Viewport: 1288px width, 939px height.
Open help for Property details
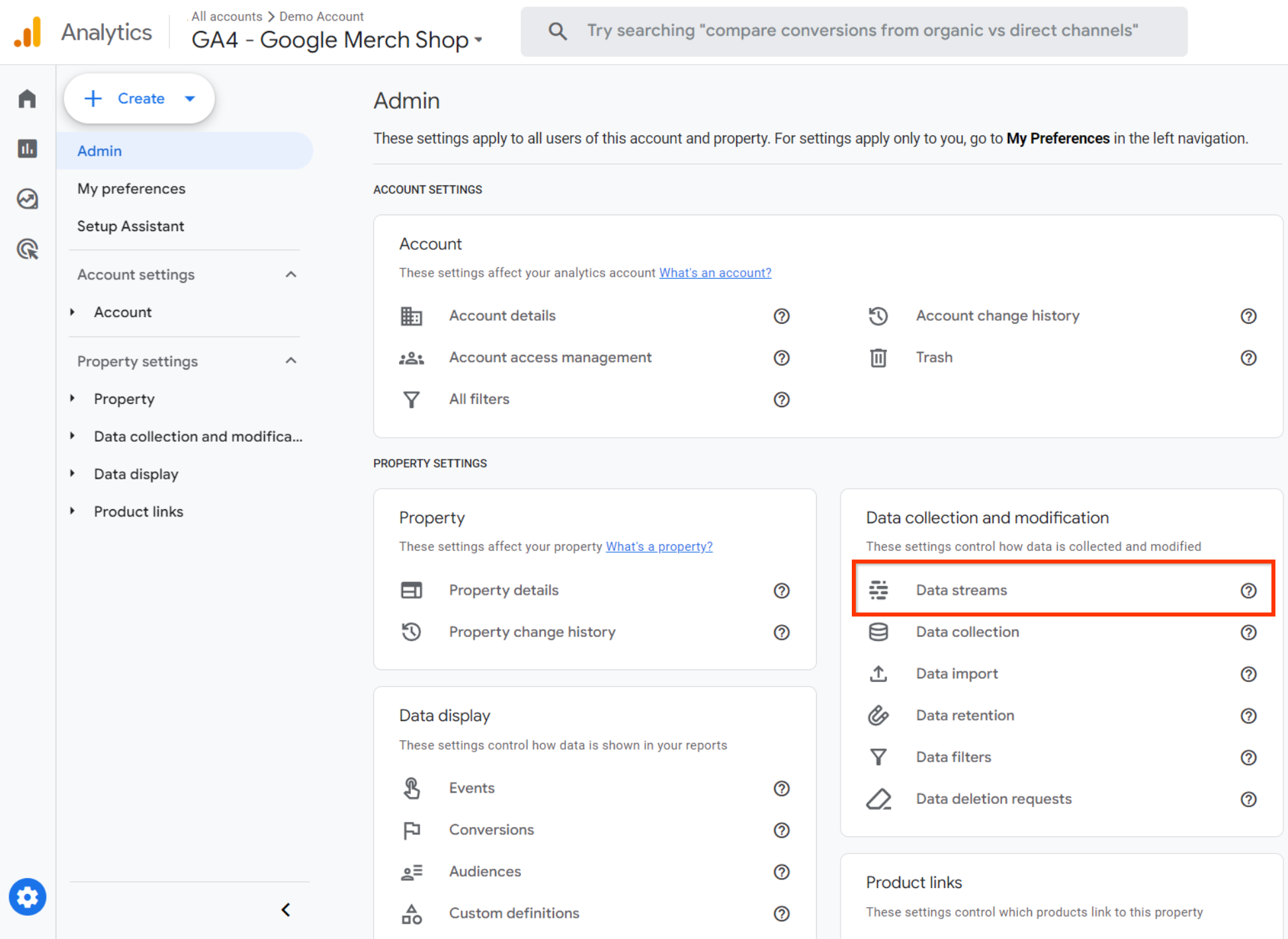(782, 591)
